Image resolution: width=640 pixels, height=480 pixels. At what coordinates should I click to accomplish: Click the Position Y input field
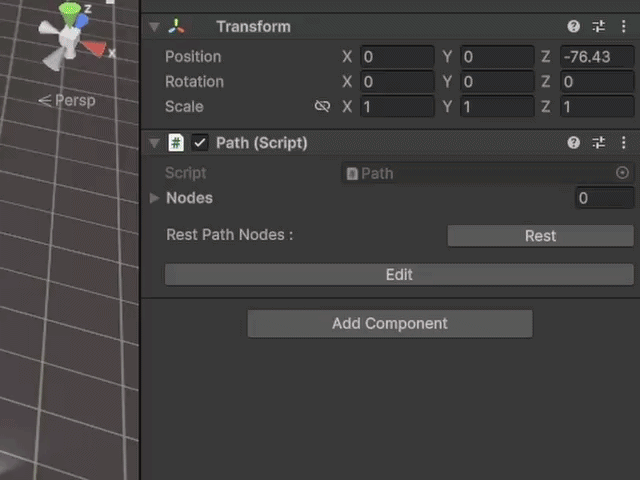(497, 57)
